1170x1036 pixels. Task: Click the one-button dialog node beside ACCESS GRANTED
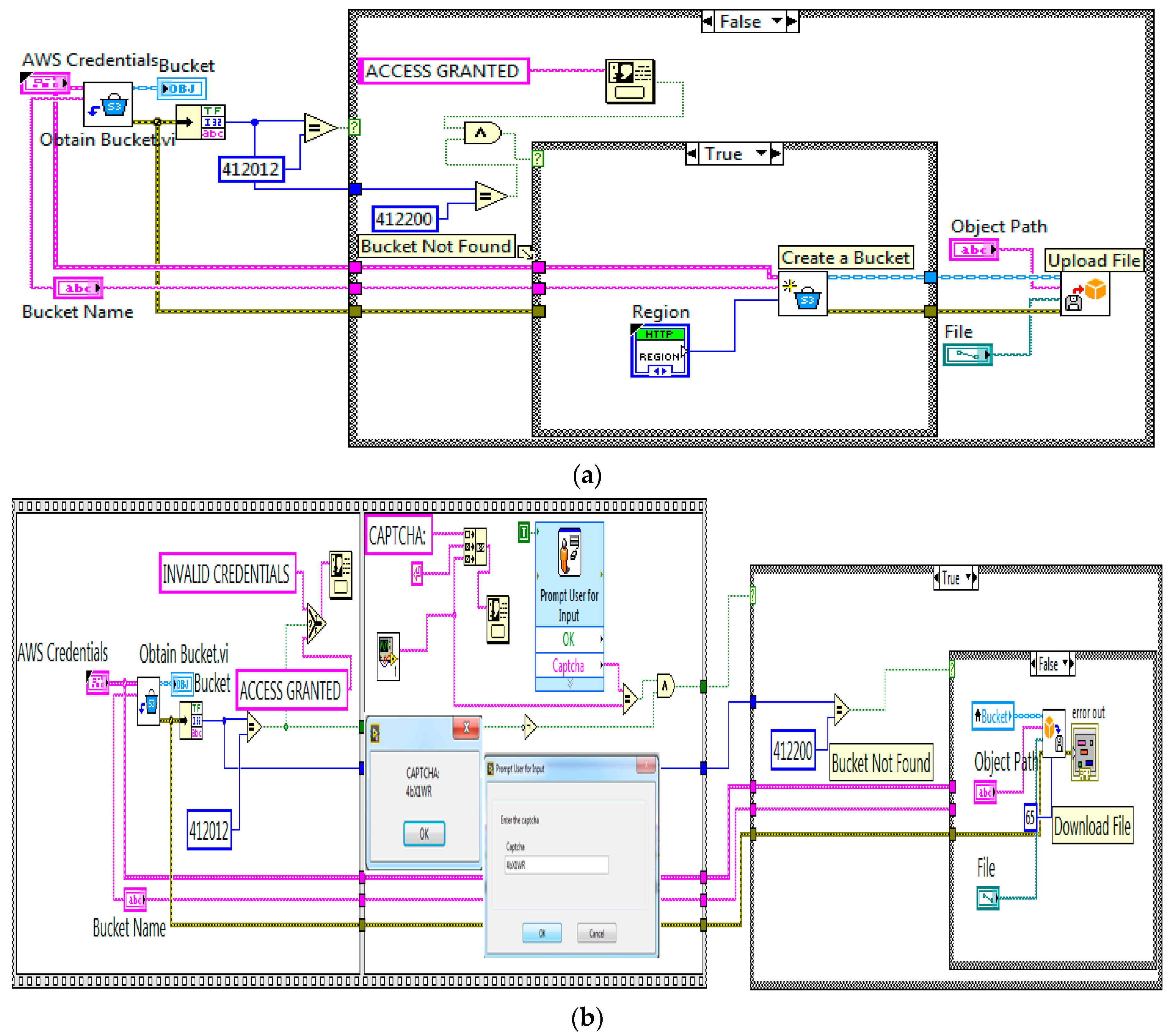[630, 81]
